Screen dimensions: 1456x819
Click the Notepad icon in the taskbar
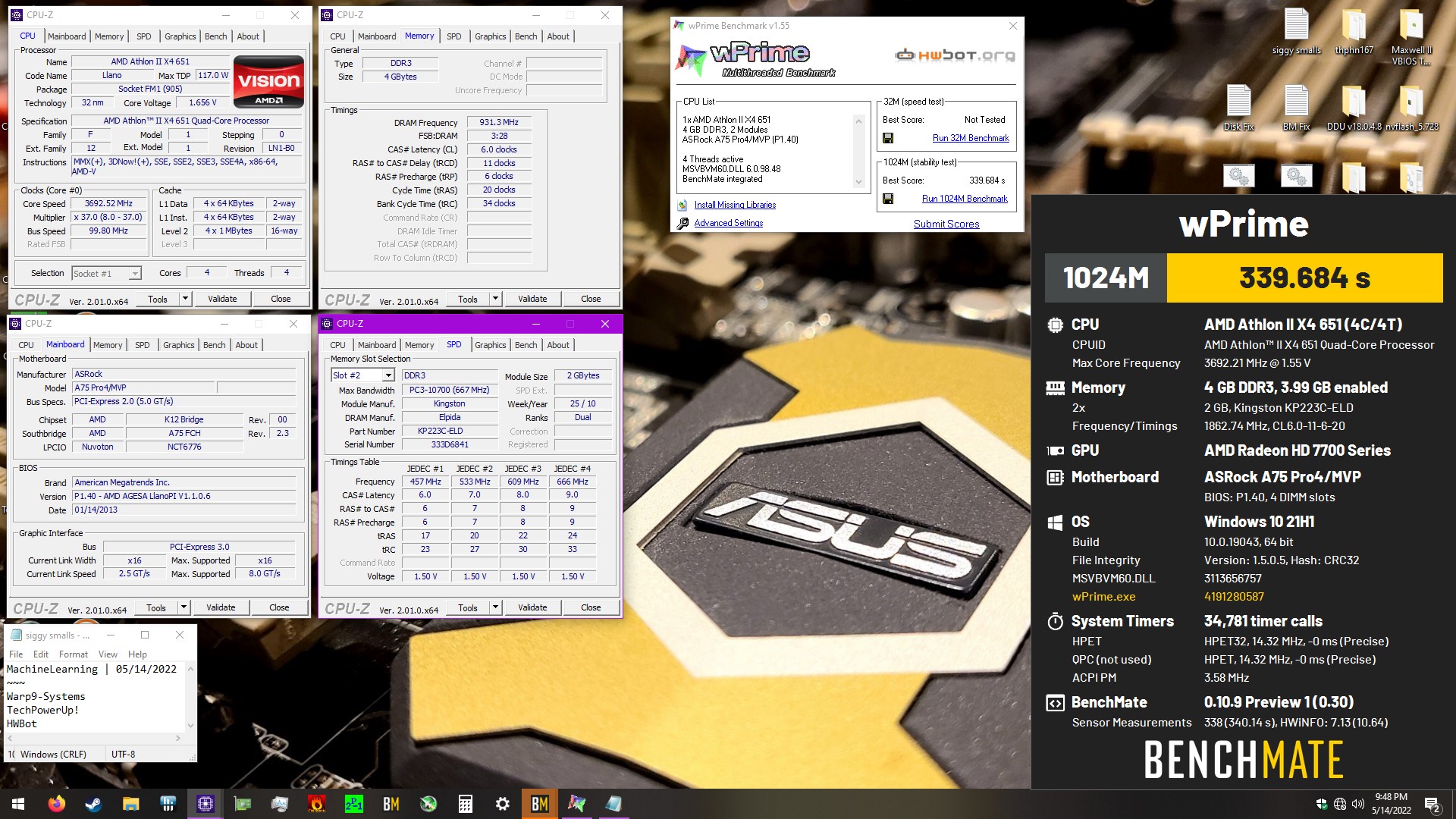[x=614, y=804]
